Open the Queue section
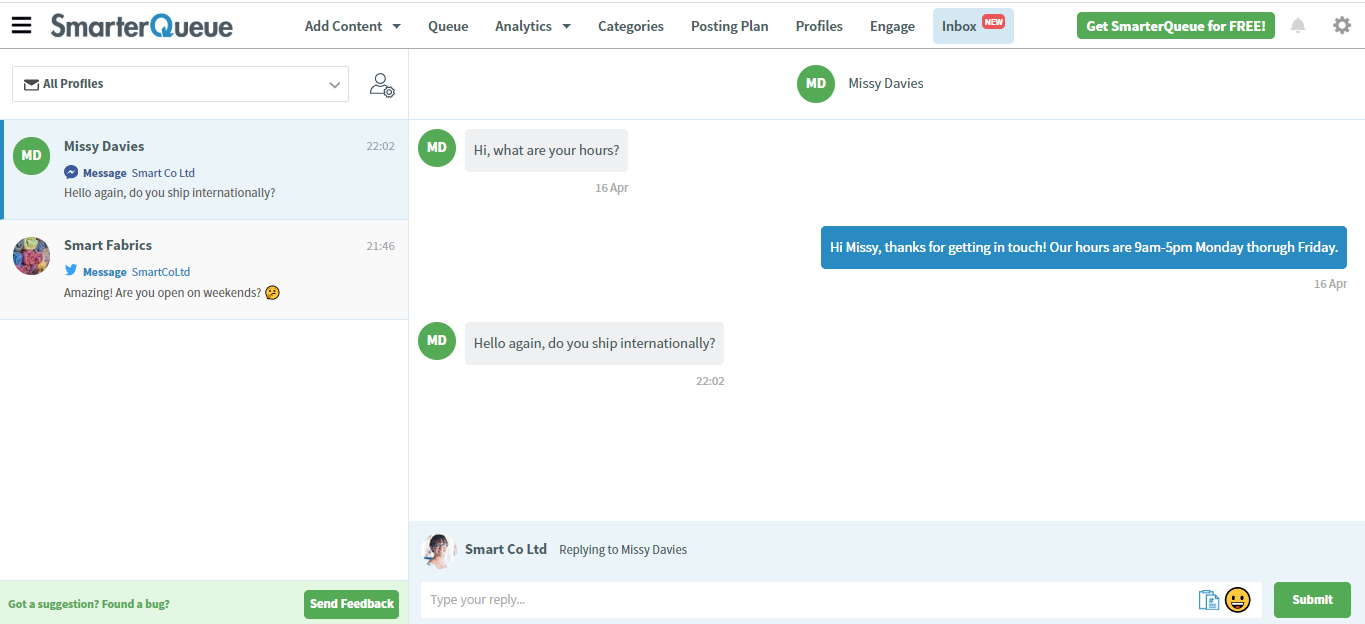Image resolution: width=1365 pixels, height=624 pixels. pos(447,25)
